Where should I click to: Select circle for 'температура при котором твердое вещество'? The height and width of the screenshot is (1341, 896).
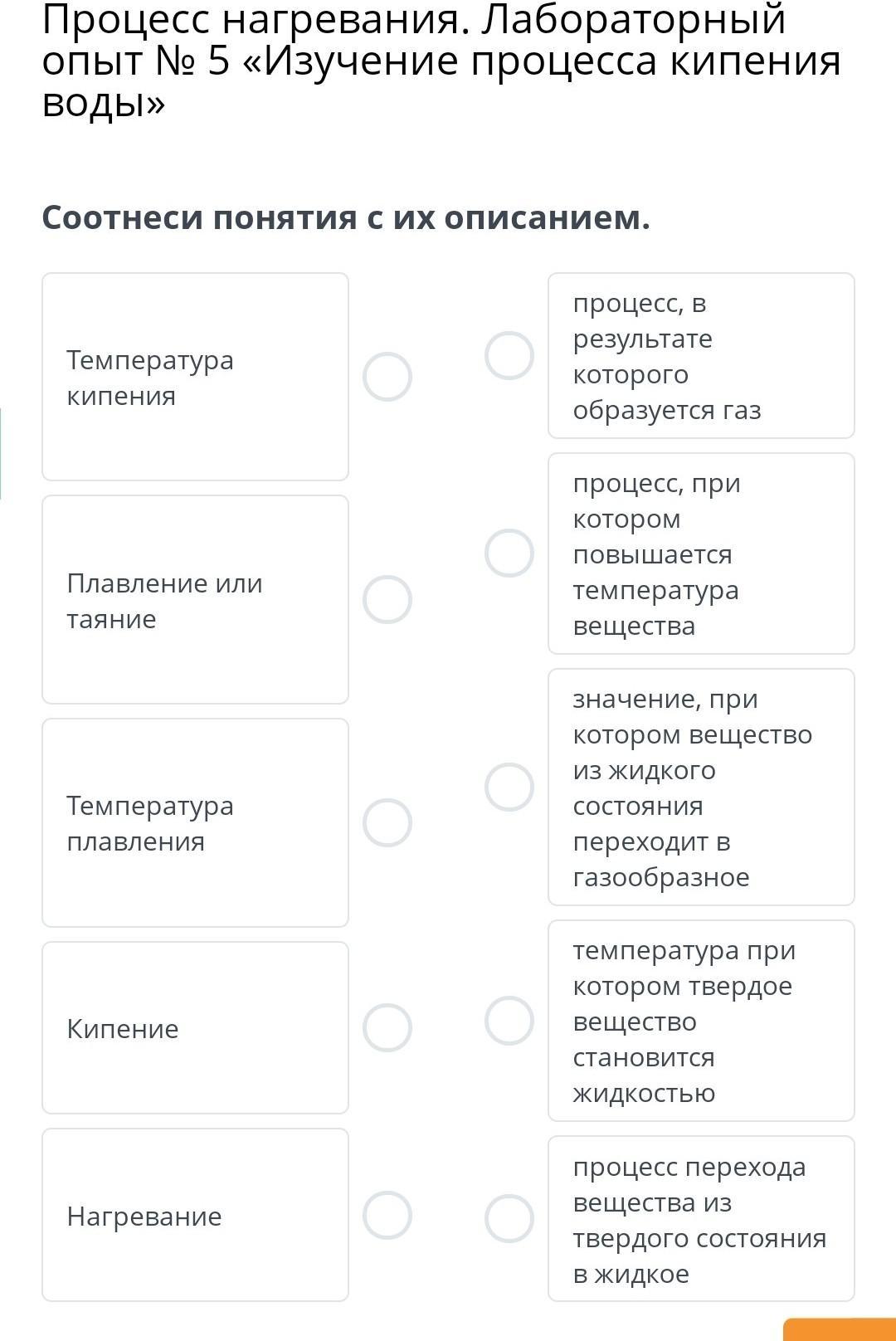pyautogui.click(x=509, y=1020)
